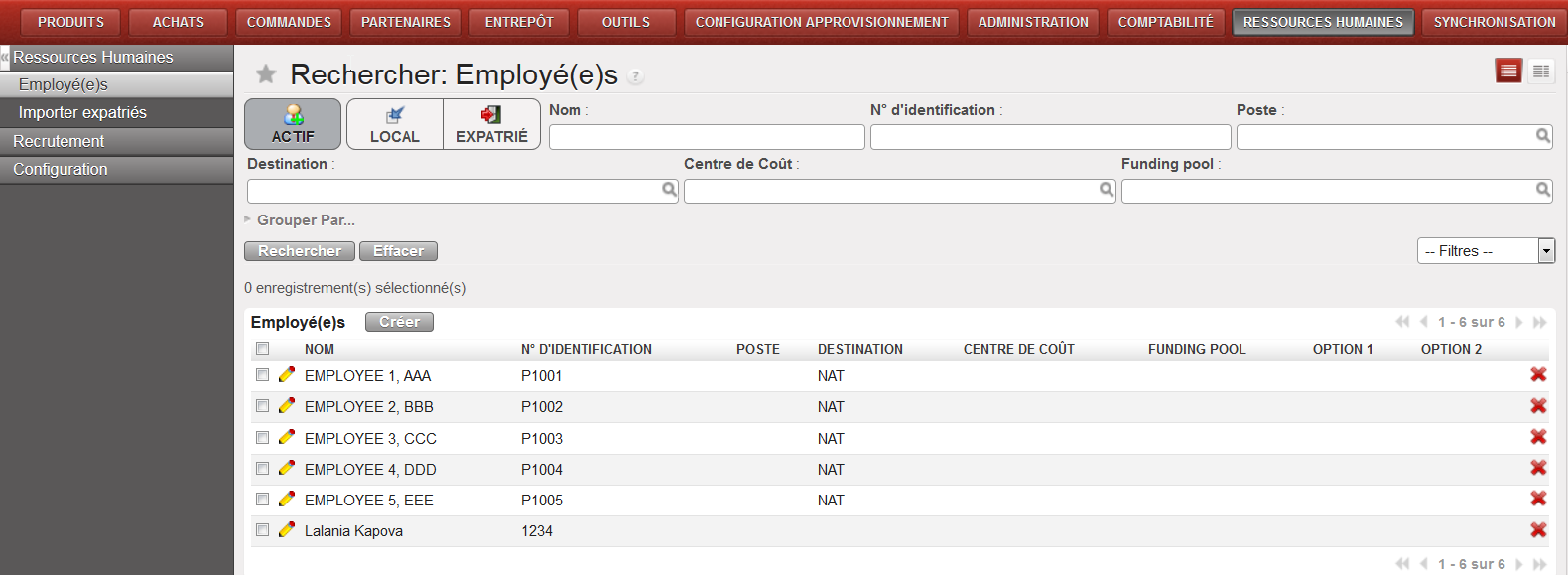Check the select-all box in header
1568x575 pixels.
[262, 349]
